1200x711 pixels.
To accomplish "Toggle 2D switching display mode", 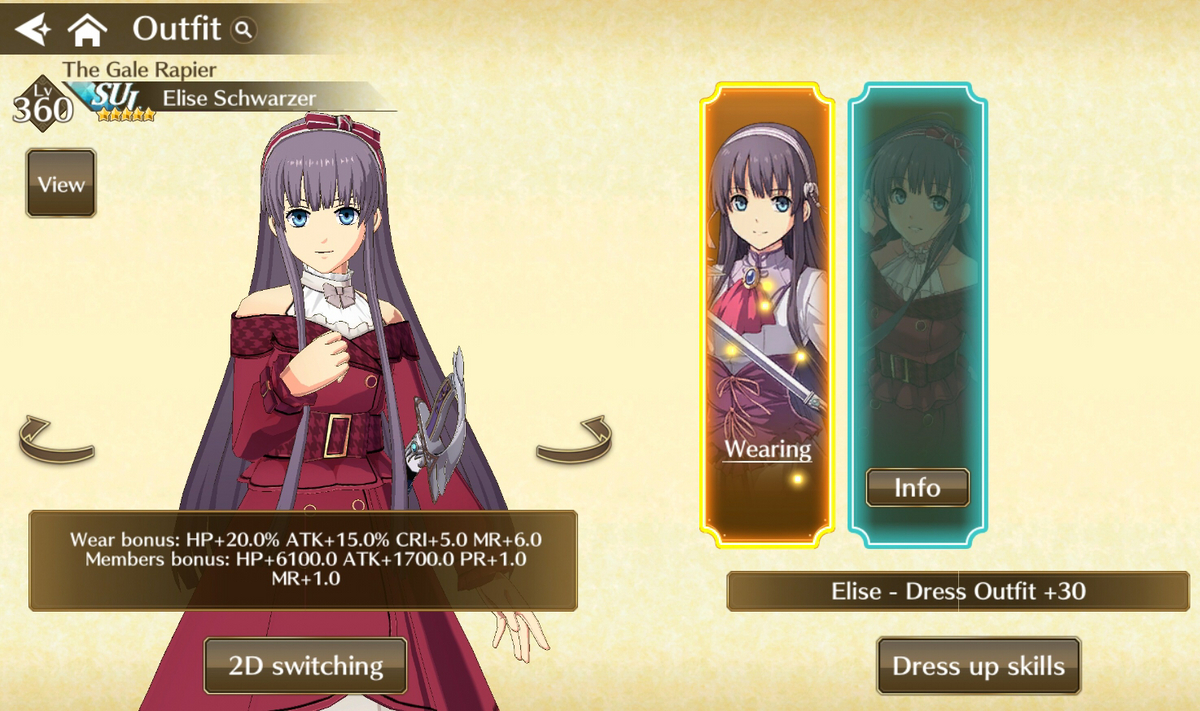I will pos(305,665).
